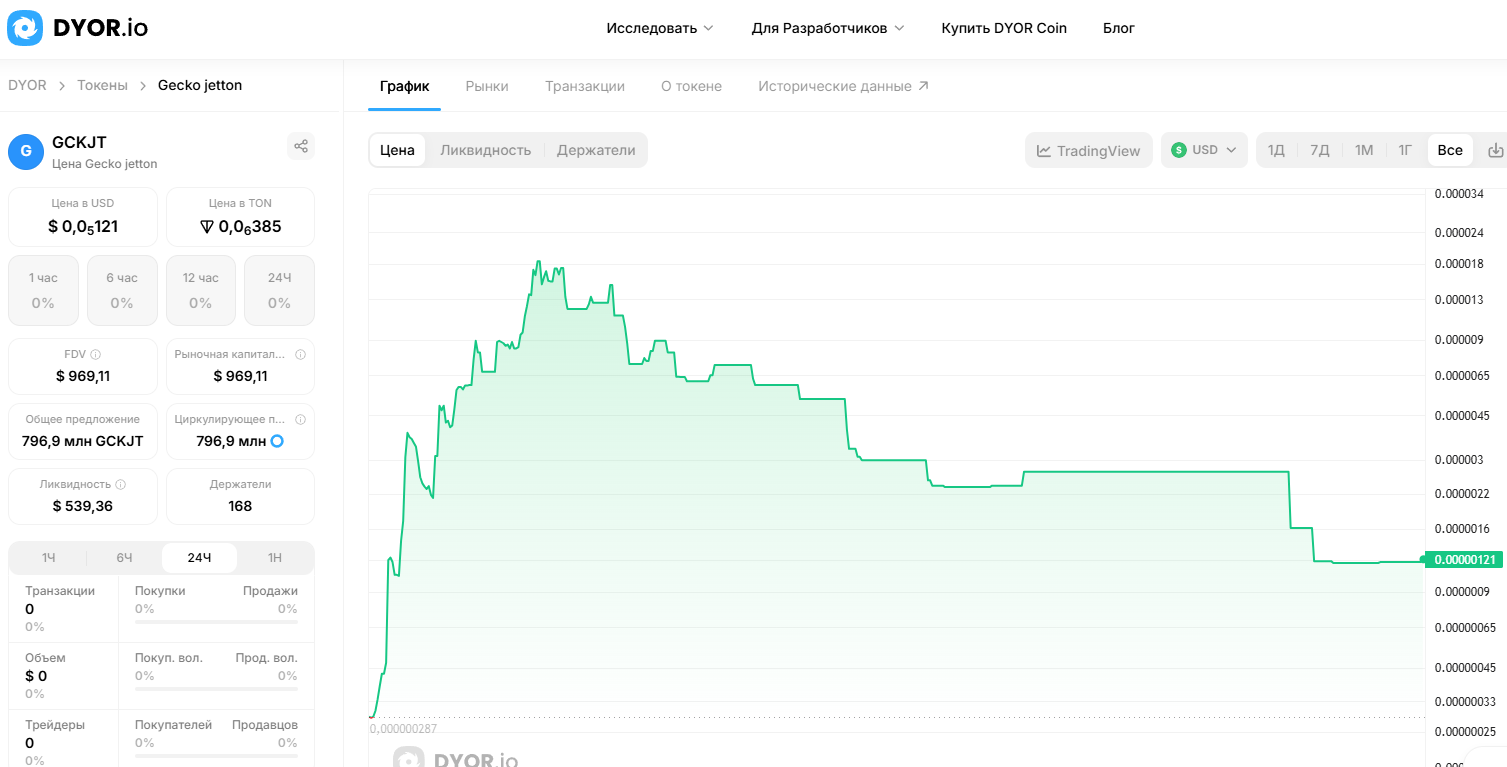Click the $ 539,36 liquidity value
This screenshot has height=767, width=1507.
coord(83,506)
